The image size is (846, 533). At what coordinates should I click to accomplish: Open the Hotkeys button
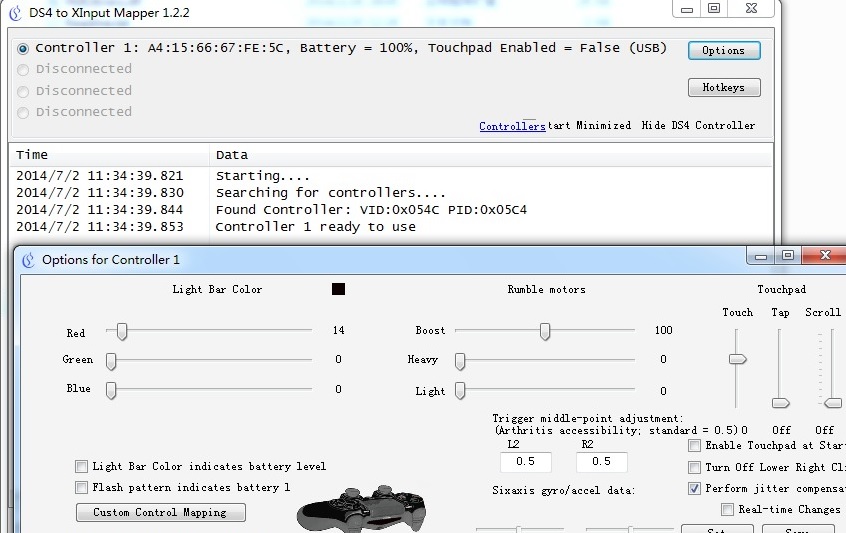pyautogui.click(x=723, y=88)
